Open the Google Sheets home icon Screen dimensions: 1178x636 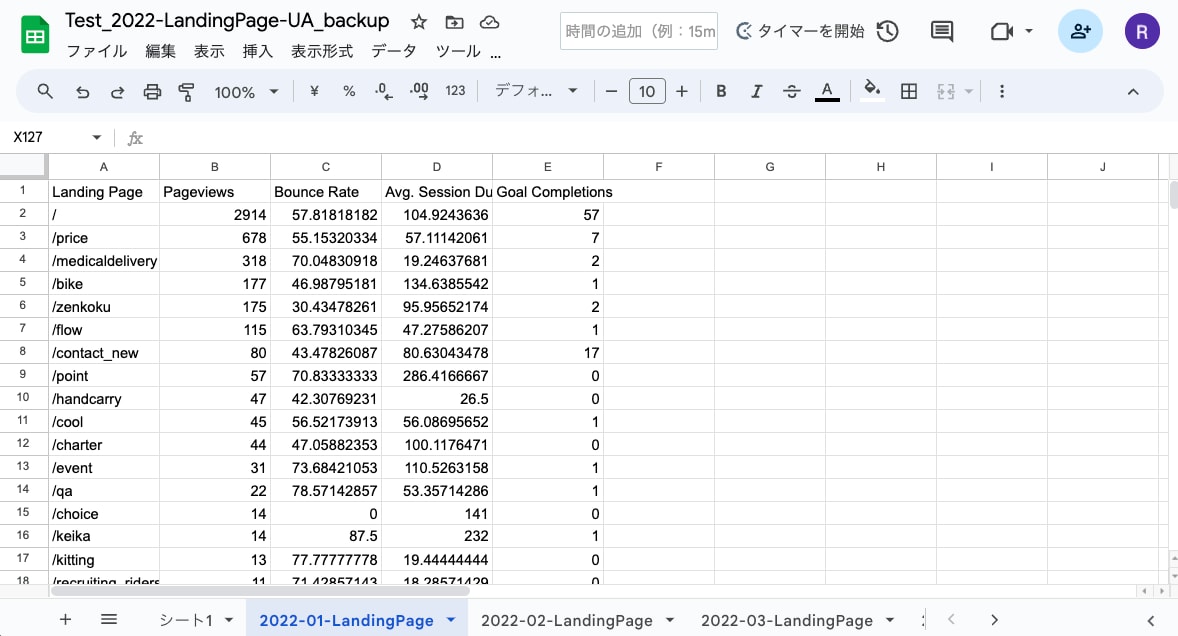coord(35,35)
